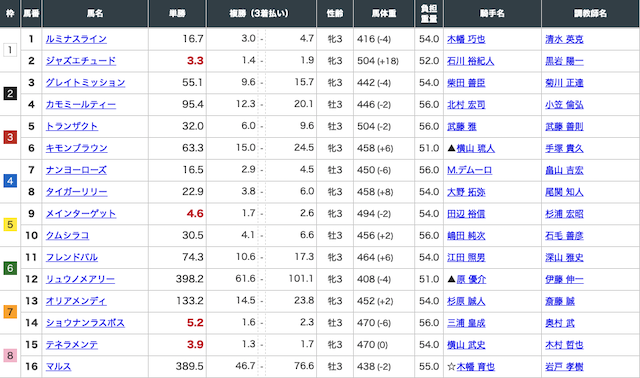This screenshot has width=640, height=378.
Task: Open horse ジャズエチュード
Action: pos(81,61)
